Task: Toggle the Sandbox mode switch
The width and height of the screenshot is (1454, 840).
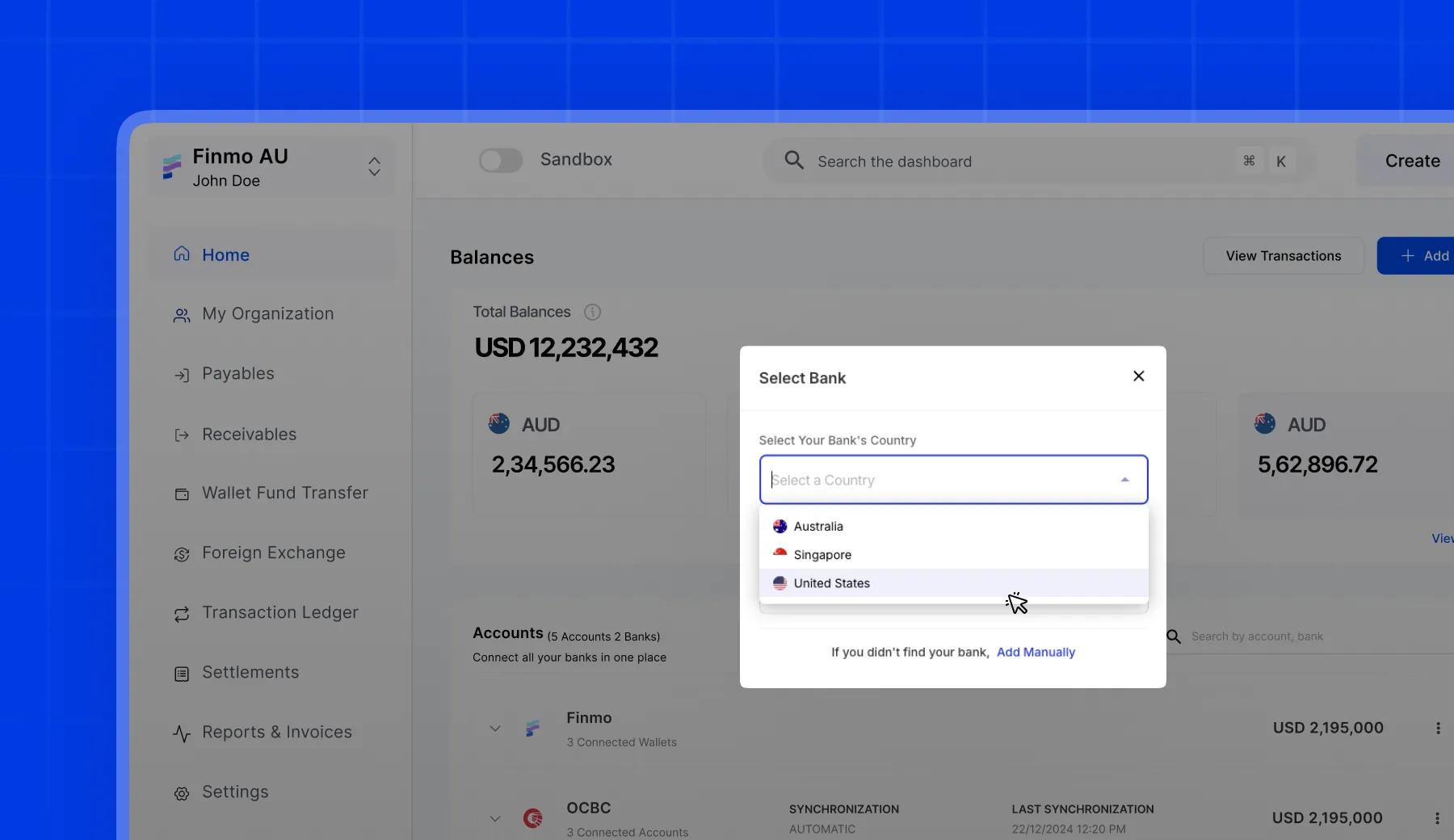Action: (x=501, y=160)
